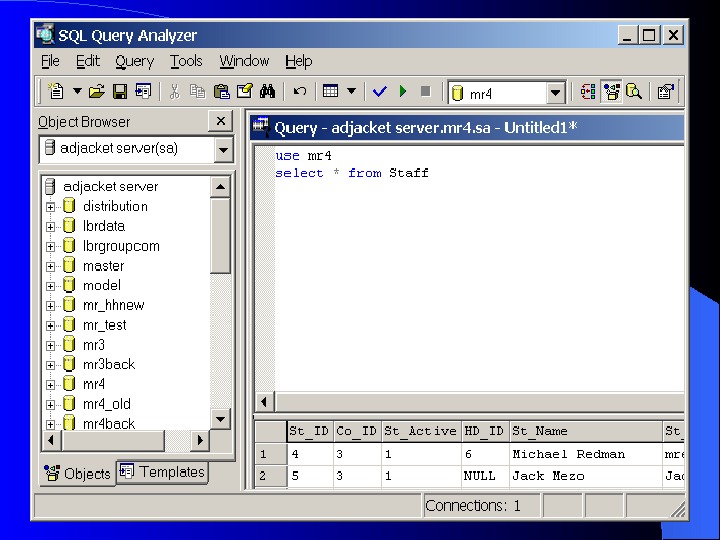Open the adjacket server(sa) dropdown

[x=224, y=150]
